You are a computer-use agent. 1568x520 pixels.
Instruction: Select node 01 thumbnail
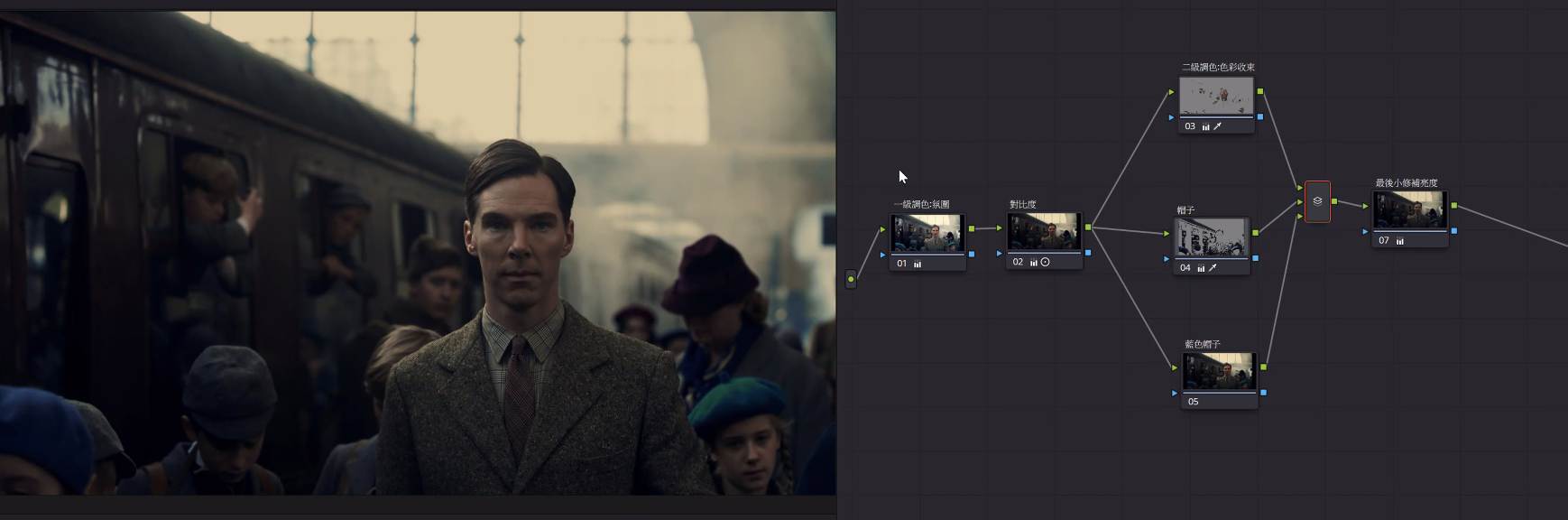(927, 233)
